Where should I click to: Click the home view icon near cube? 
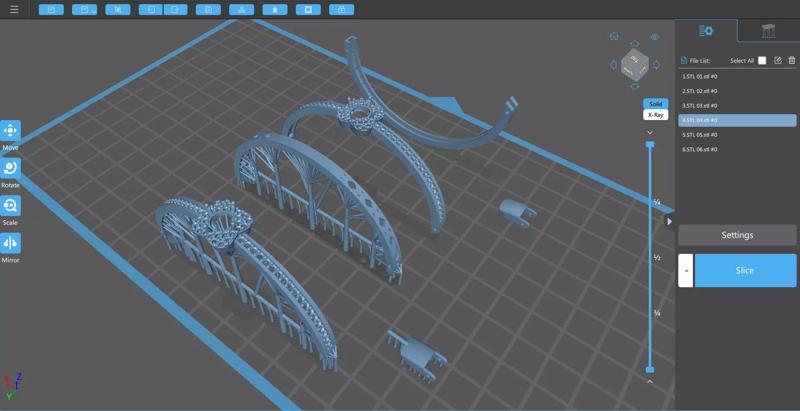(614, 36)
